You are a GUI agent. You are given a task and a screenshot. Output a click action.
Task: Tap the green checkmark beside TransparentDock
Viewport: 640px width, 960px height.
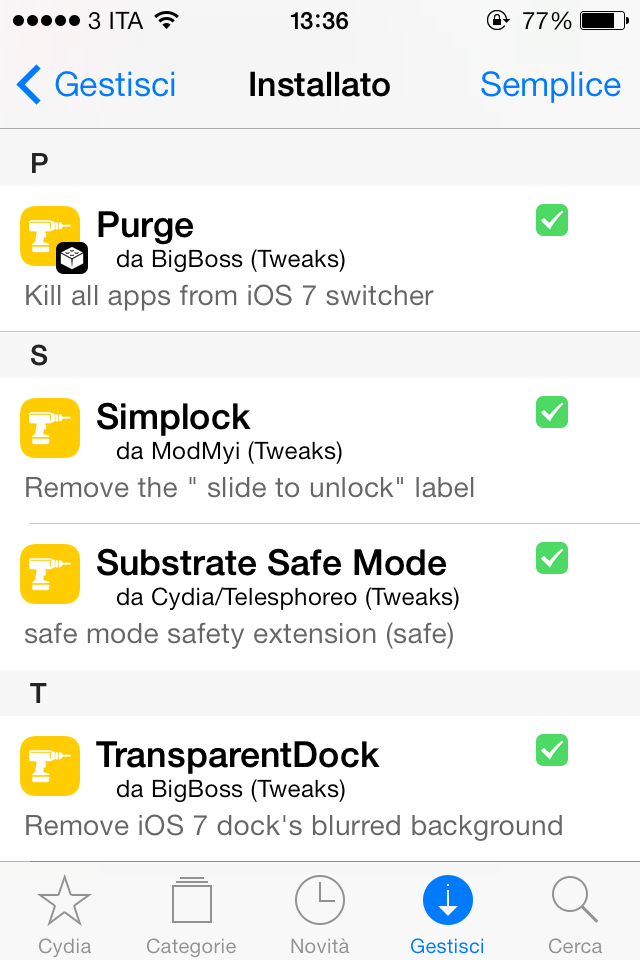click(552, 750)
